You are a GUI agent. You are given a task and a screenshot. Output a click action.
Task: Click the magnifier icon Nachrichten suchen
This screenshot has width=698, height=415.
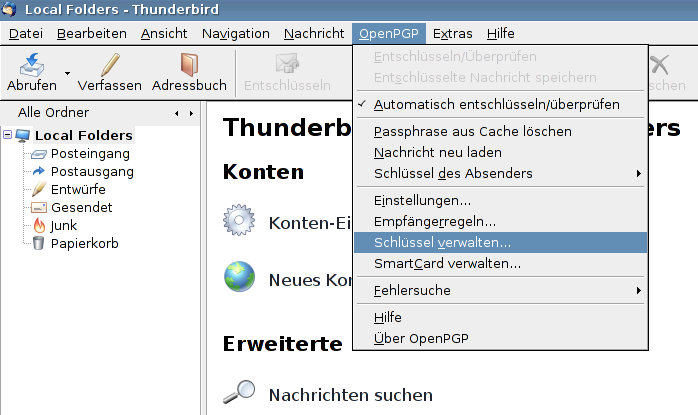click(240, 394)
